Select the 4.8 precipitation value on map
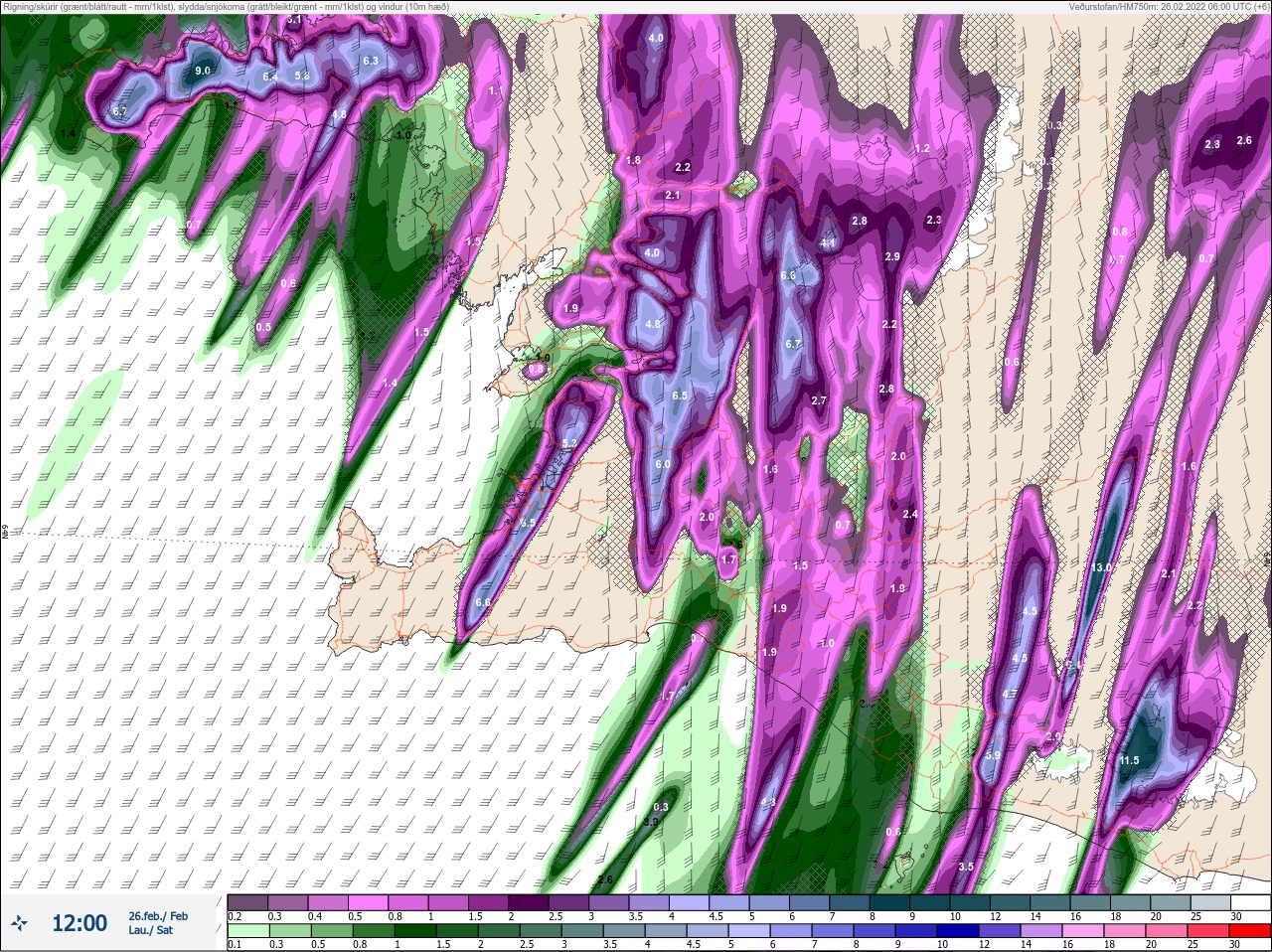 coord(653,324)
